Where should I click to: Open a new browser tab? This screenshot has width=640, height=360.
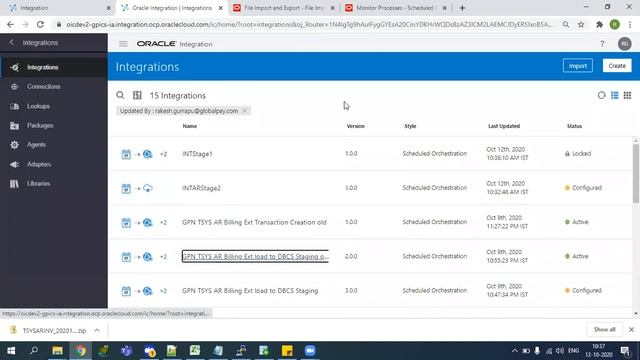pos(462,8)
